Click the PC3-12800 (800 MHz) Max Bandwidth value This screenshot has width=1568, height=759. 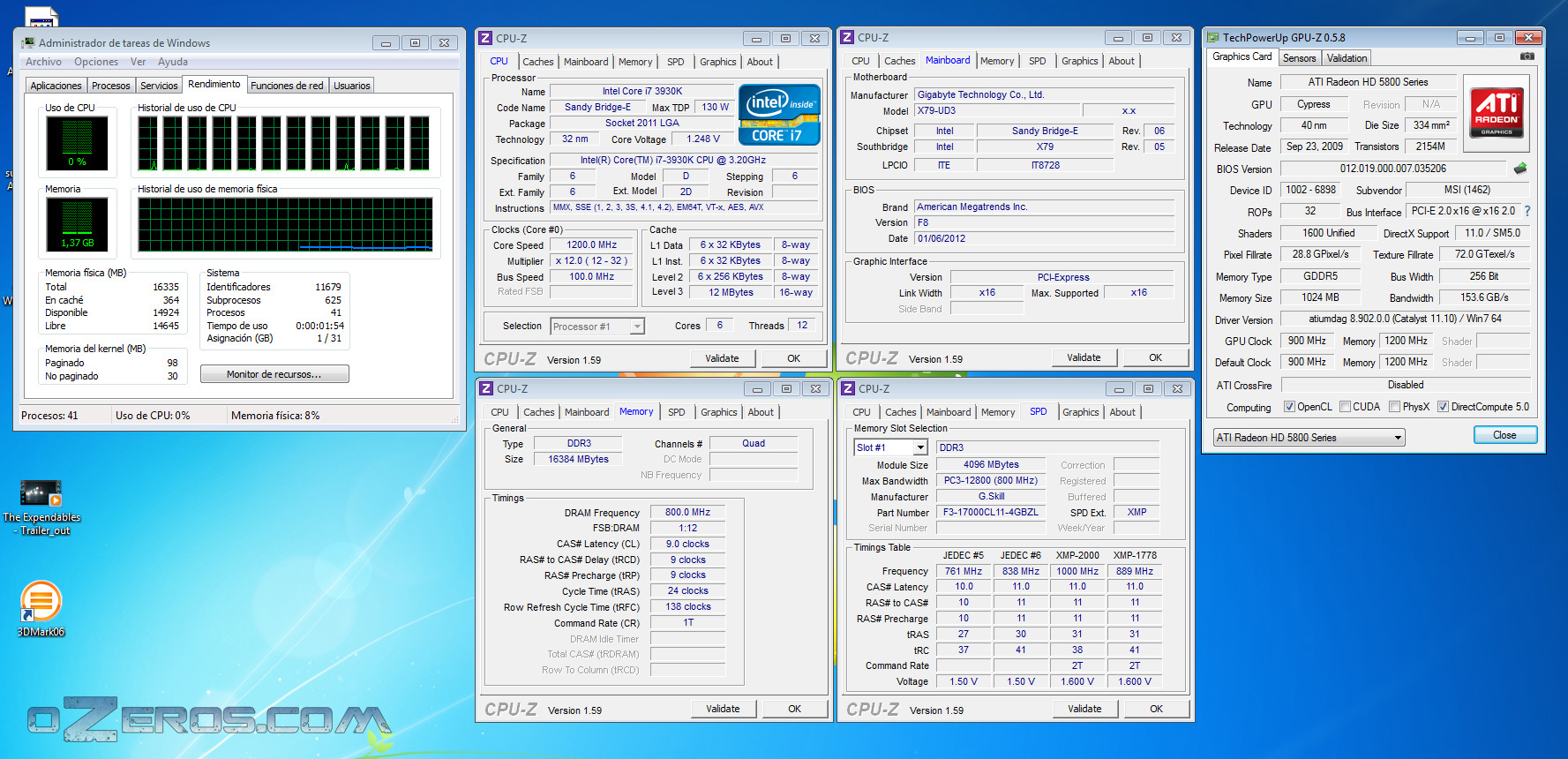(991, 480)
